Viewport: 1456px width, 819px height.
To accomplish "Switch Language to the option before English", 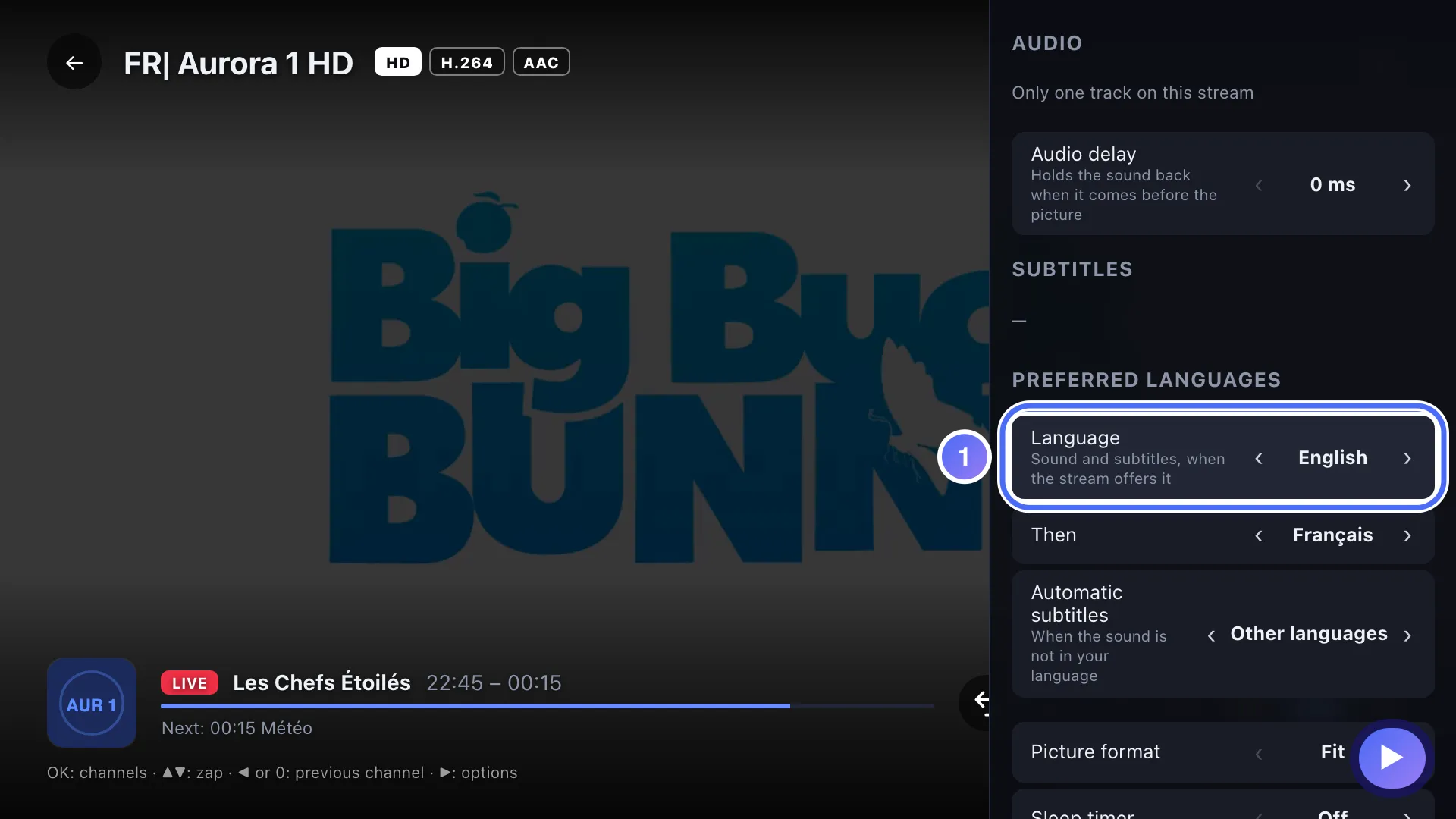I will point(1259,458).
